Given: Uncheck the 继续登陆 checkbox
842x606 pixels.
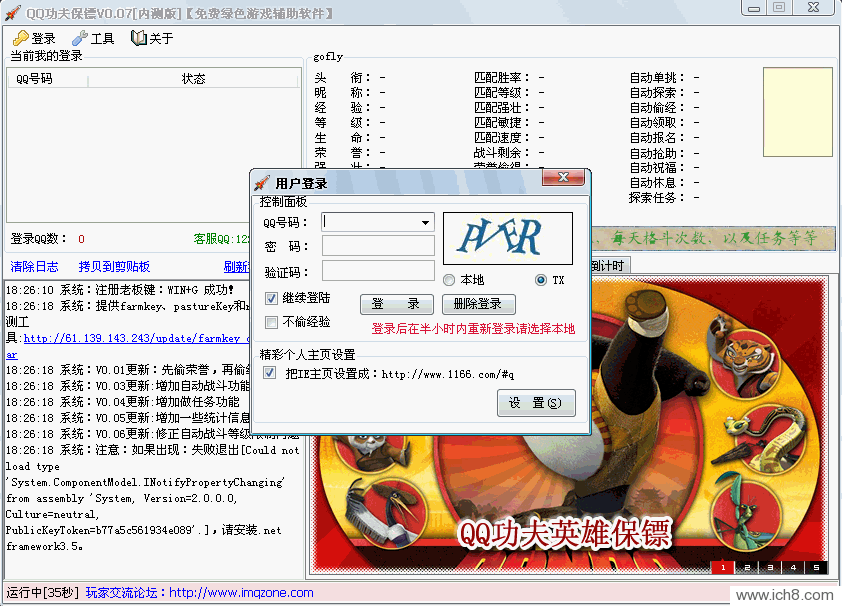Looking at the screenshot, I should pyautogui.click(x=271, y=298).
